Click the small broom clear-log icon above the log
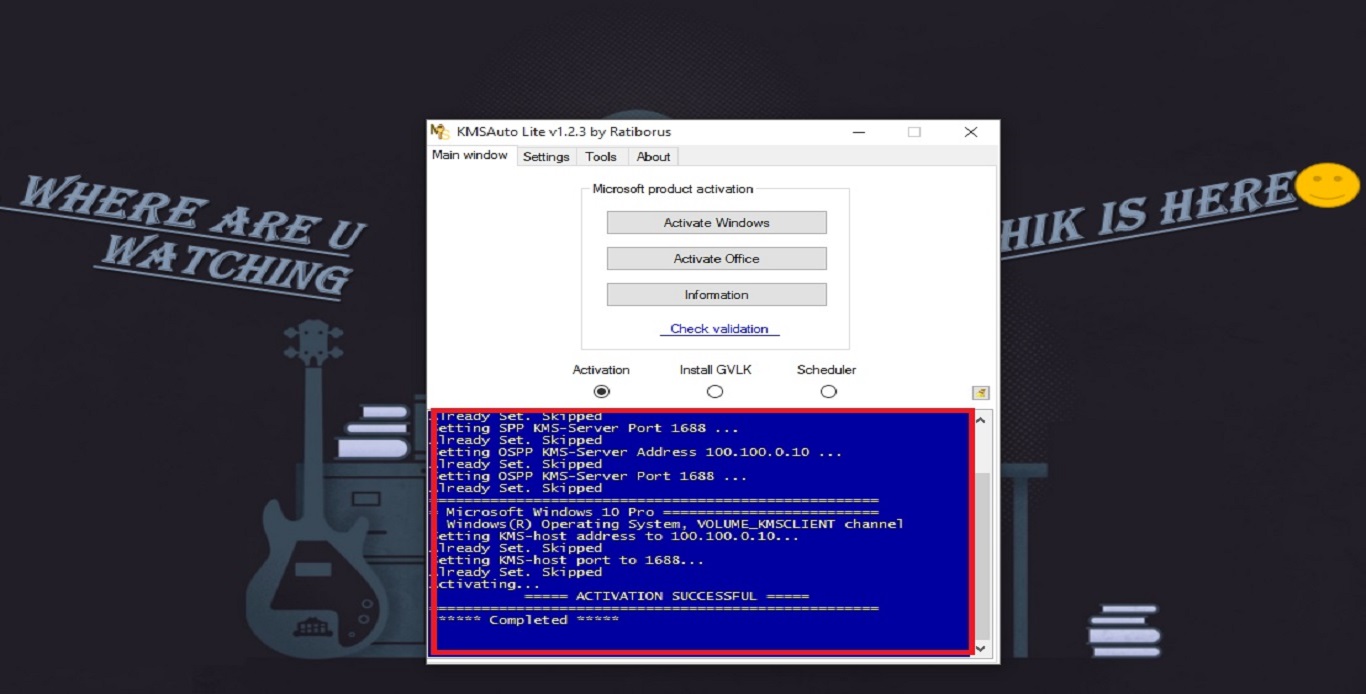 point(980,393)
